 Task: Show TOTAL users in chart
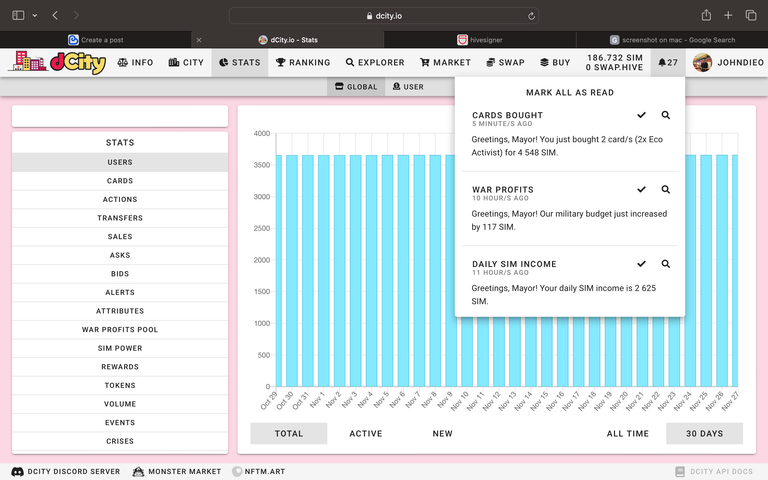pyautogui.click(x=288, y=433)
